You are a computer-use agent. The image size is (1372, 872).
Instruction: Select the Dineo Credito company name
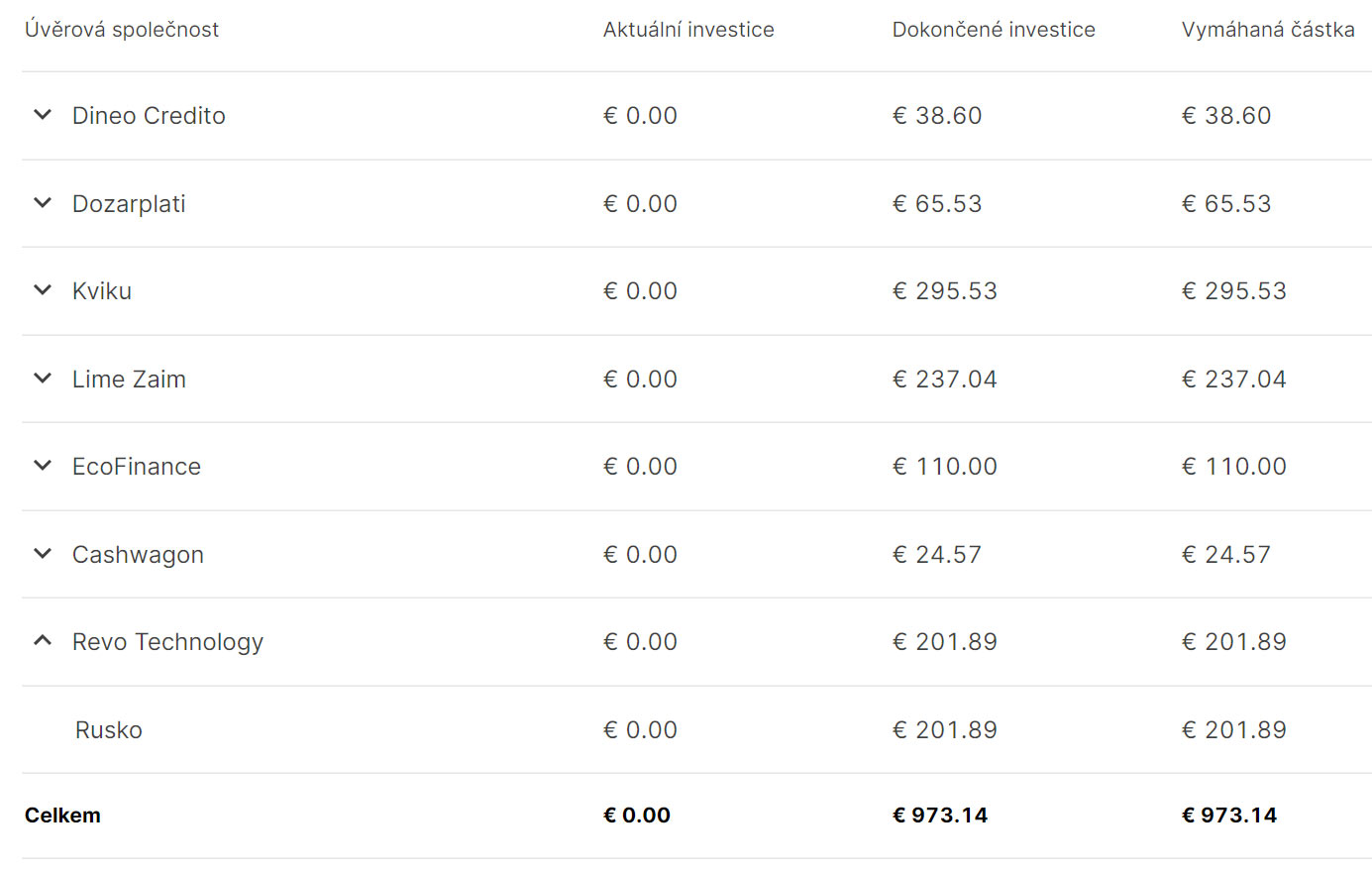[x=149, y=116]
